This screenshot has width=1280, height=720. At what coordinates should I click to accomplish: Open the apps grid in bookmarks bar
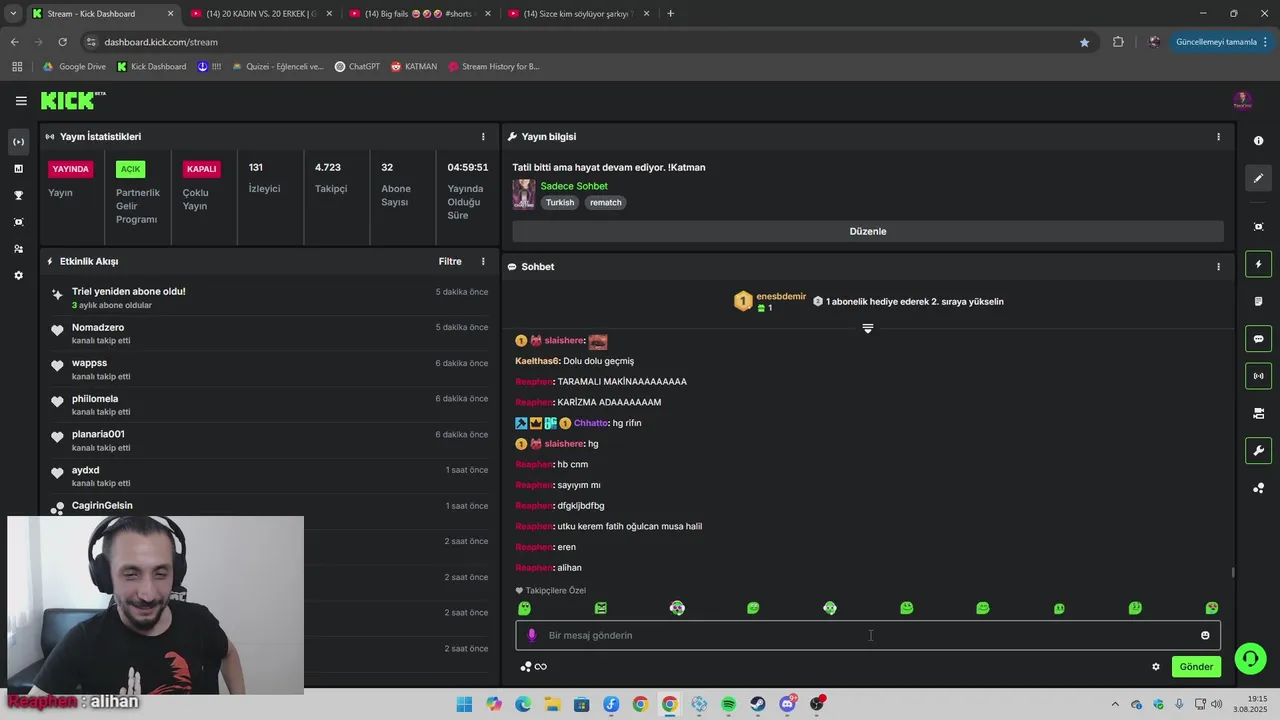coord(17,67)
